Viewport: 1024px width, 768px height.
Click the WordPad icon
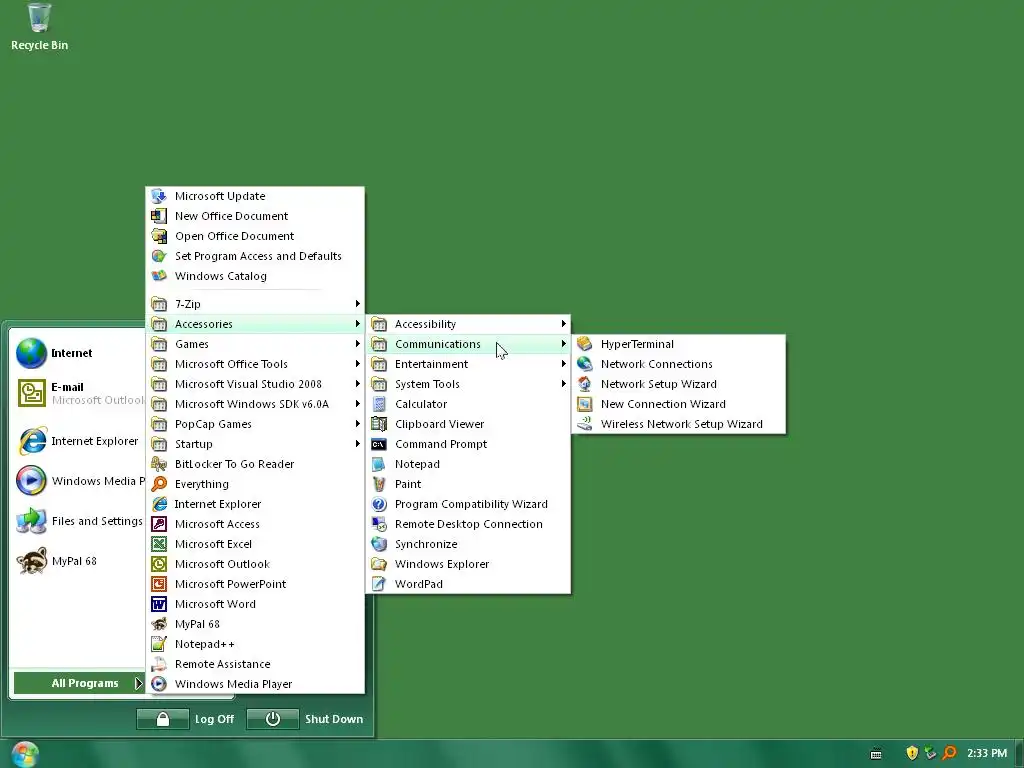[379, 584]
